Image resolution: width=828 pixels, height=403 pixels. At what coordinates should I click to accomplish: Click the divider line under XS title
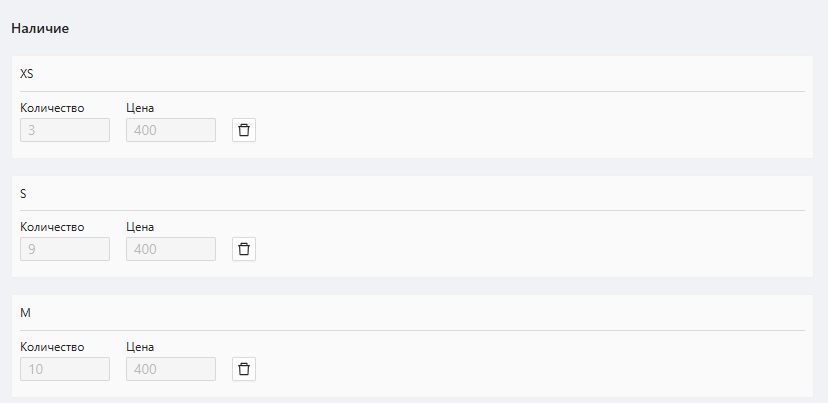pos(412,91)
